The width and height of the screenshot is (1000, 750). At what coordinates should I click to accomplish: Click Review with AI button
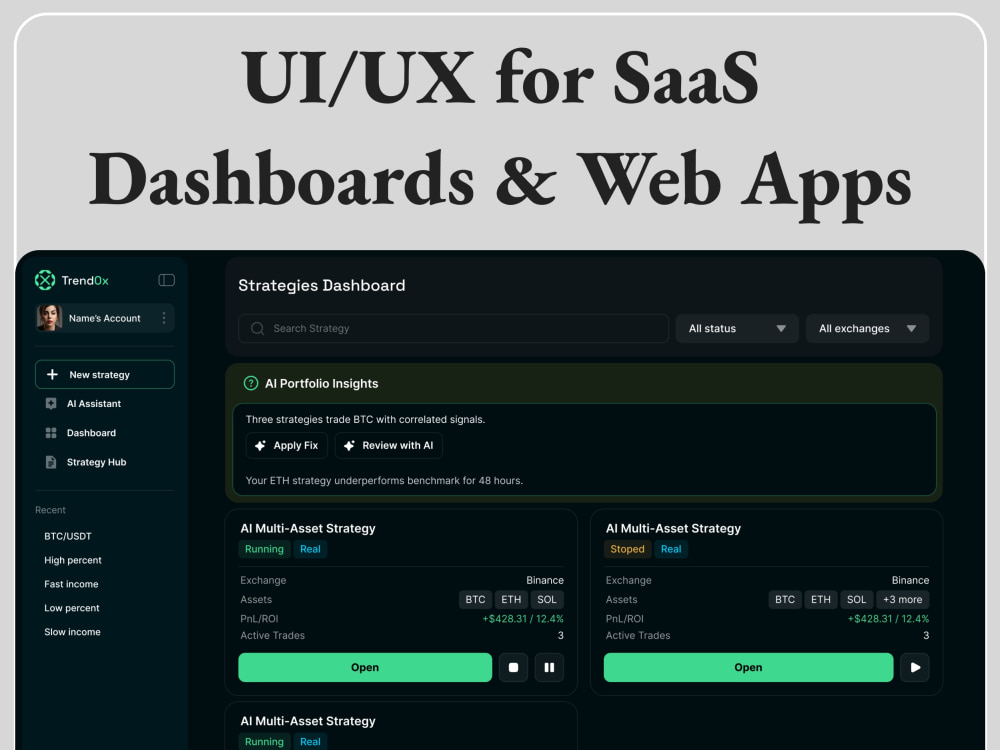pos(388,446)
